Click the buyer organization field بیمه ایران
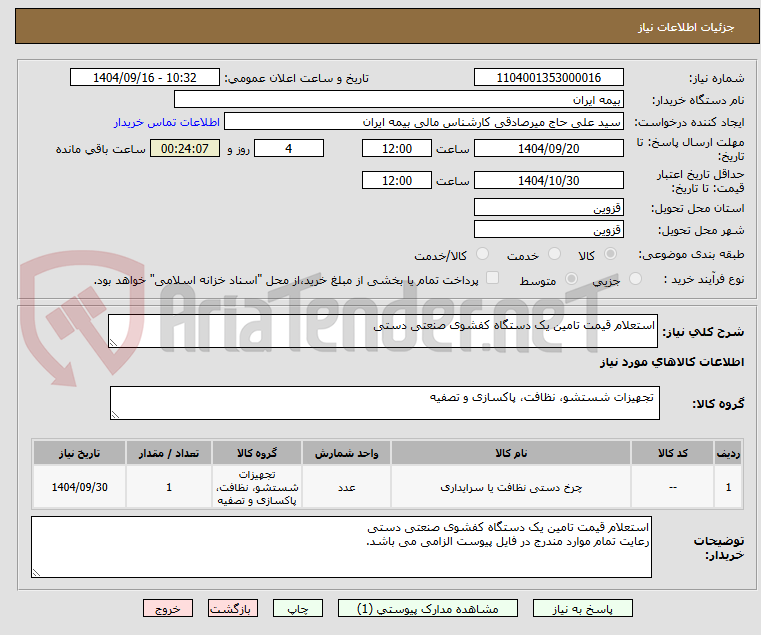 tap(398, 100)
